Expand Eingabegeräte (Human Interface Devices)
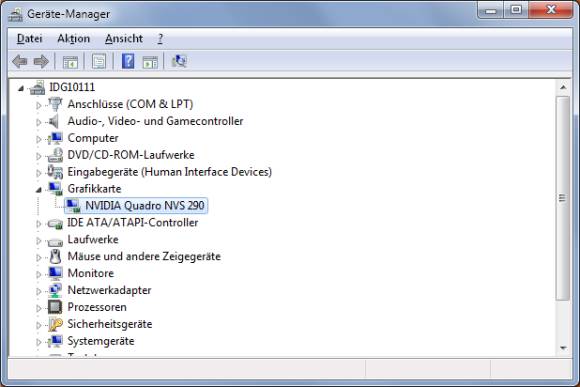580x387 pixels. click(x=38, y=173)
